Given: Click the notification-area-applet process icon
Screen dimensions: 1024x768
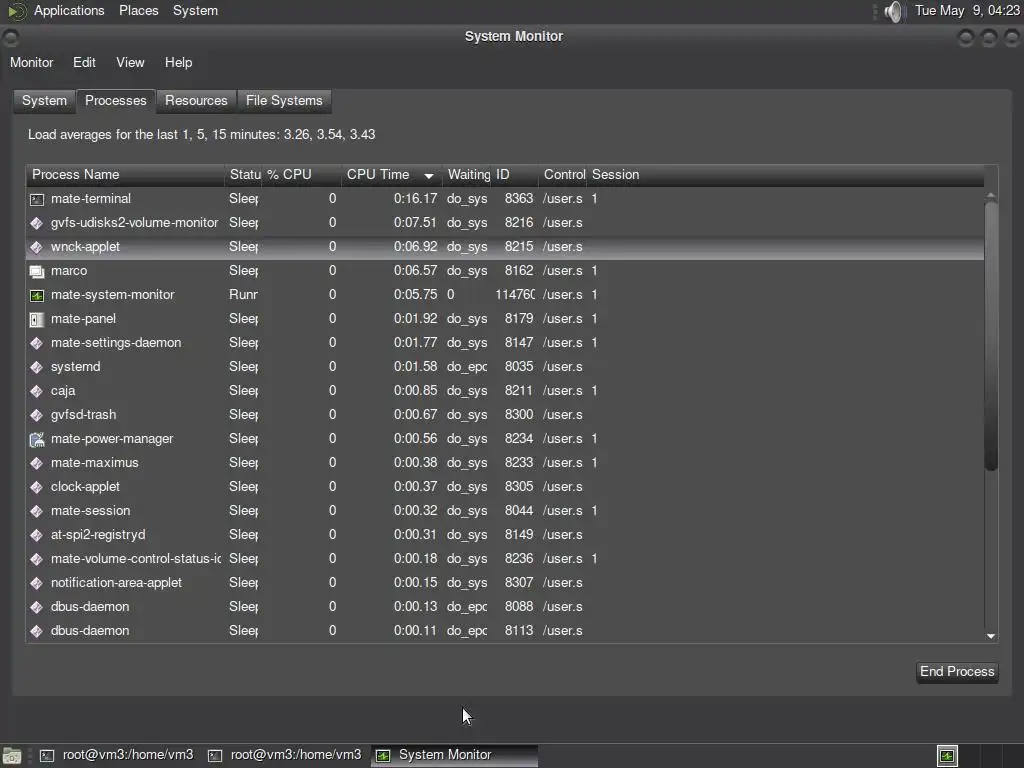Looking at the screenshot, I should point(37,583).
